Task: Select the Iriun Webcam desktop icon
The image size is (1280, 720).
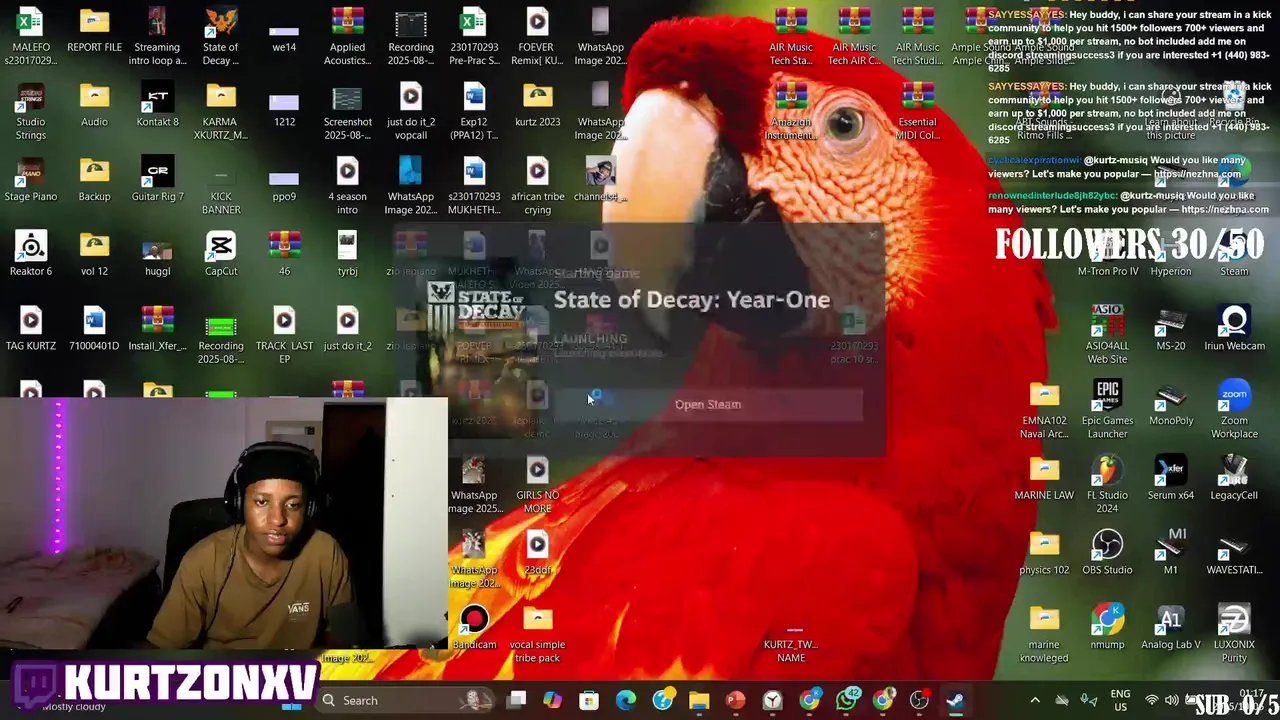Action: pyautogui.click(x=1234, y=329)
